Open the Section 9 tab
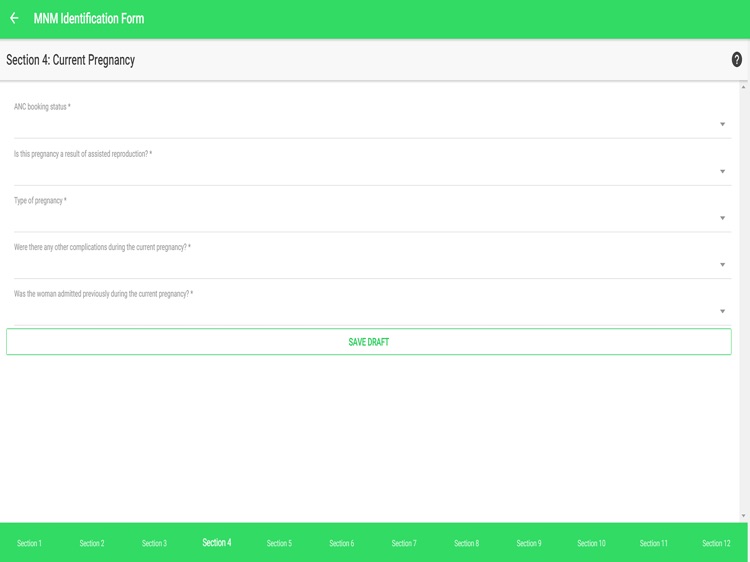The width and height of the screenshot is (750, 562). 529,543
